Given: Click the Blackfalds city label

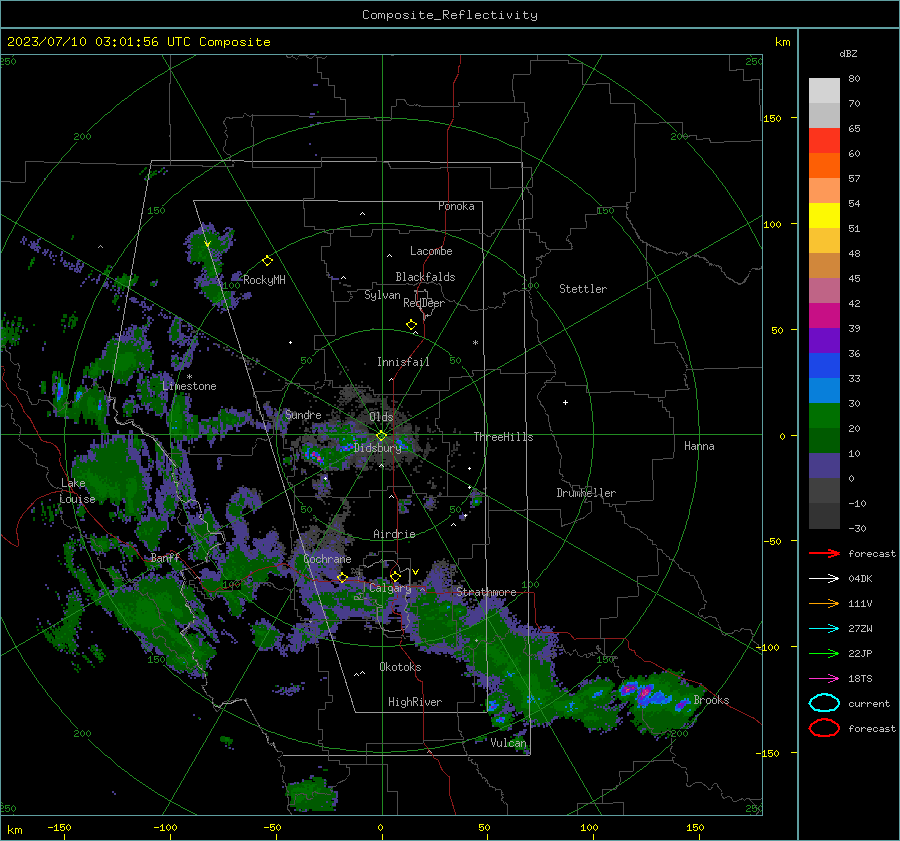Looking at the screenshot, I should tap(425, 277).
